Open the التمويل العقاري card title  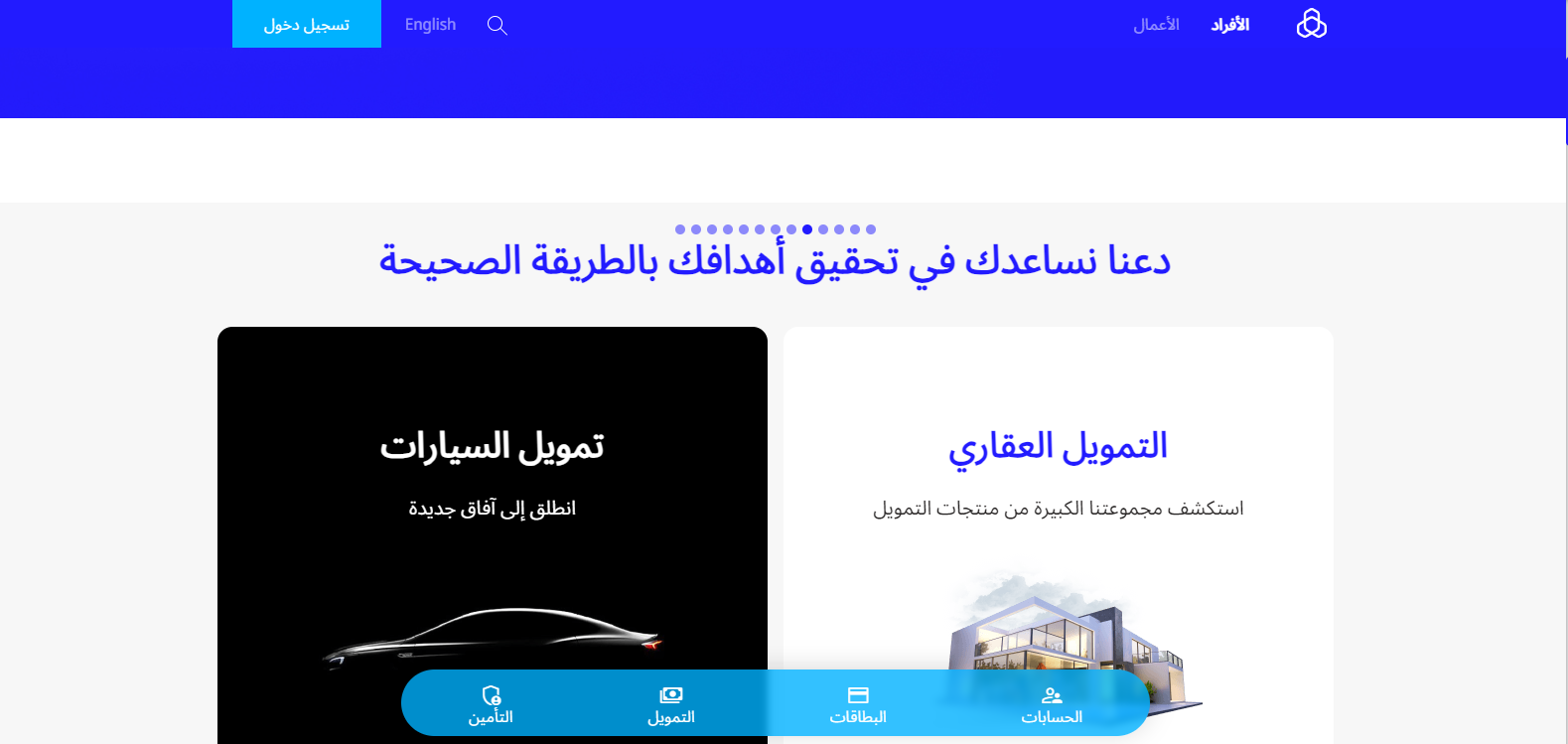coord(1058,447)
